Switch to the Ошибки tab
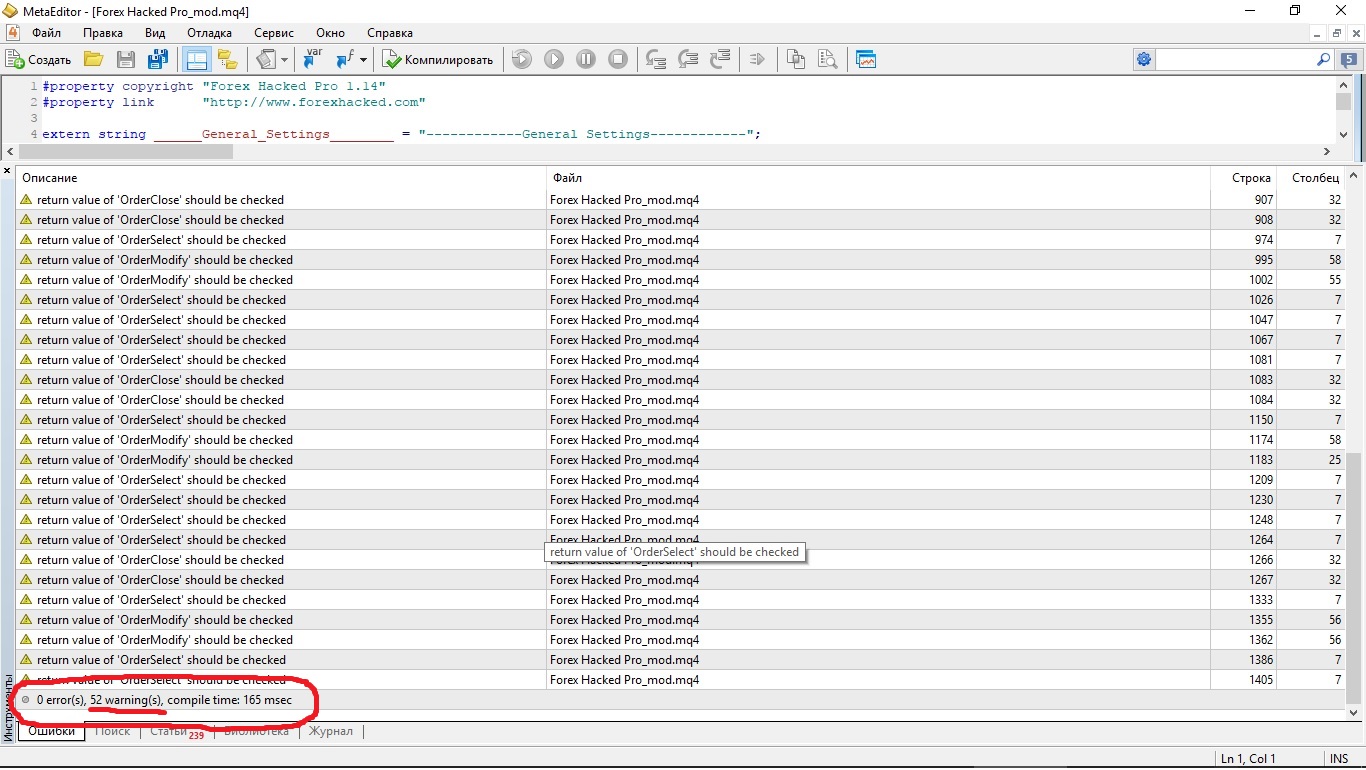Image resolution: width=1366 pixels, height=770 pixels. pyautogui.click(x=51, y=731)
